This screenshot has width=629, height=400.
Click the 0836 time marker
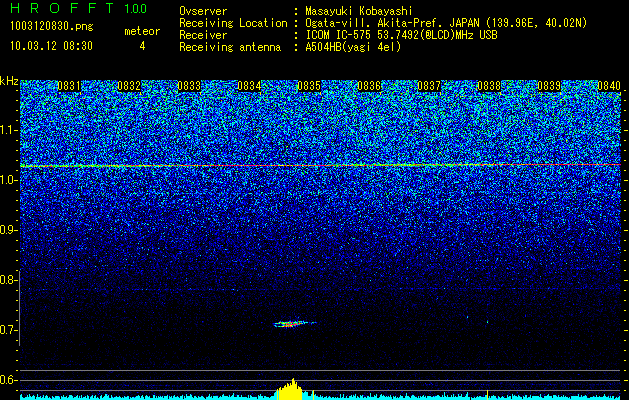pos(369,86)
